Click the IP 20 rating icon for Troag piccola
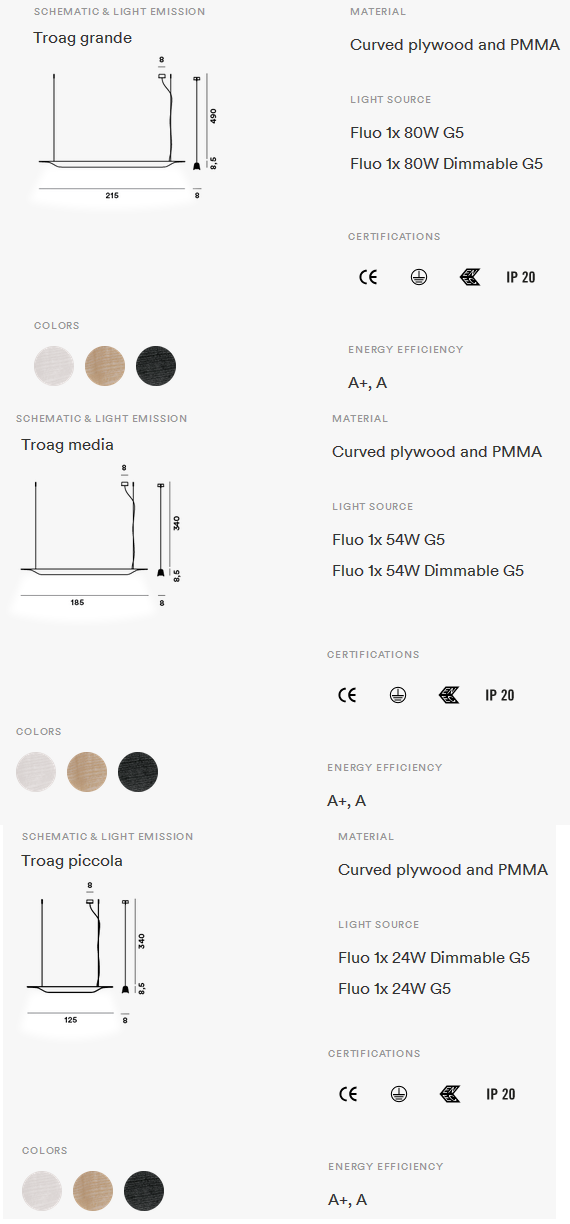This screenshot has height=1224, width=570. (500, 1094)
